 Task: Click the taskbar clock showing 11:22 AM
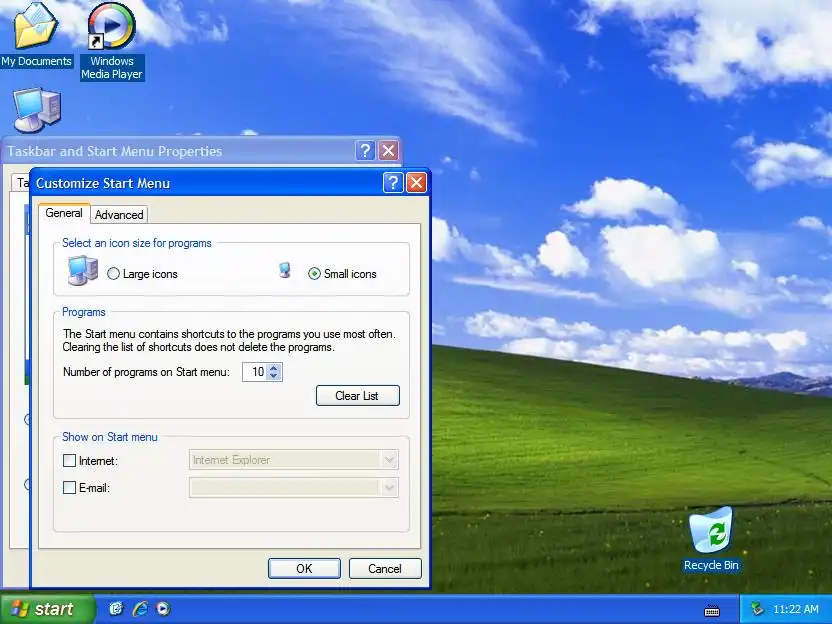(x=795, y=609)
